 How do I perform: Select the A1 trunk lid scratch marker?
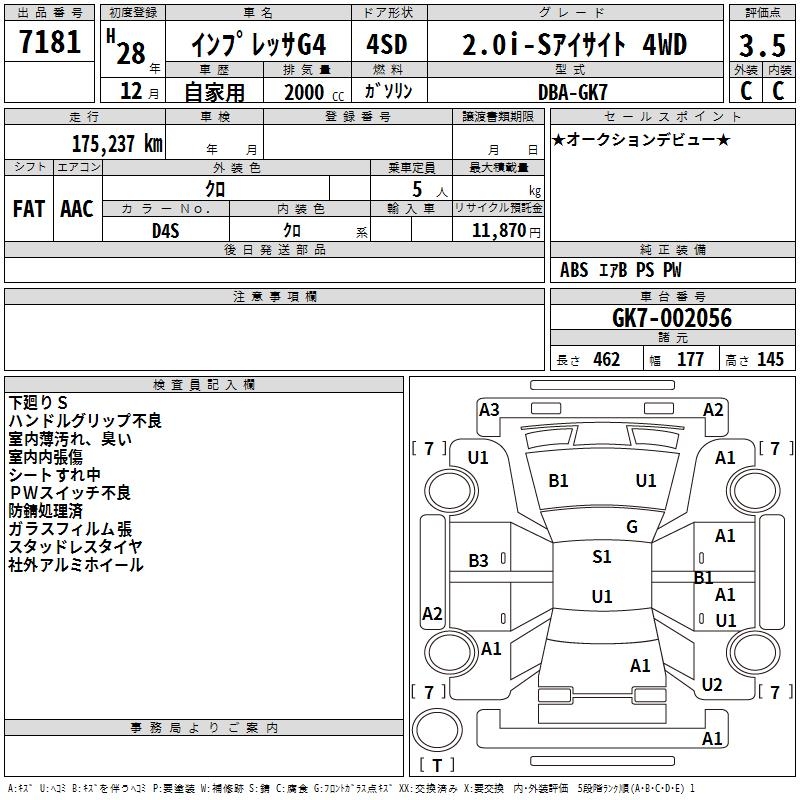pos(640,665)
